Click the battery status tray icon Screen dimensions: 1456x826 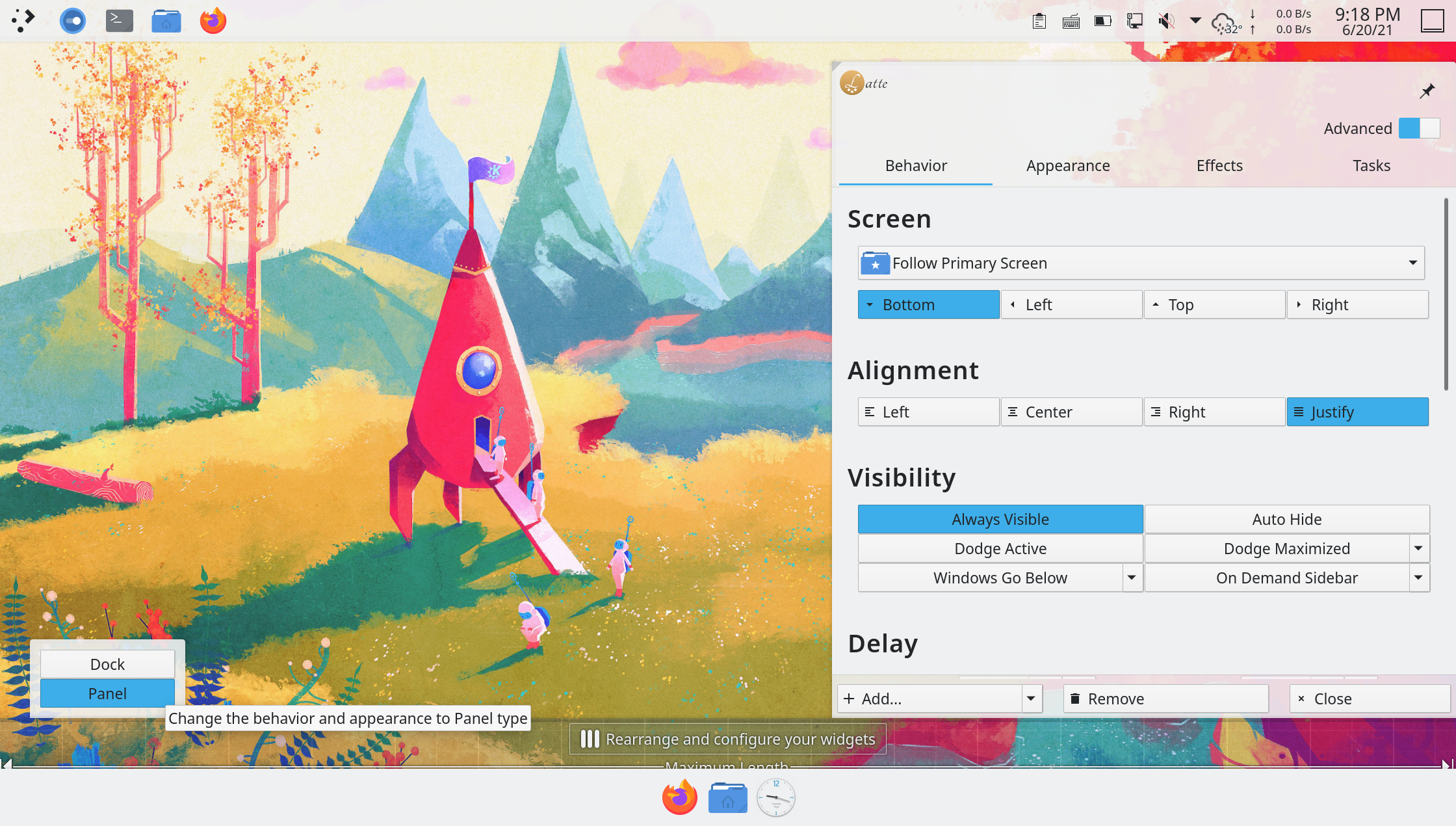[x=1102, y=21]
